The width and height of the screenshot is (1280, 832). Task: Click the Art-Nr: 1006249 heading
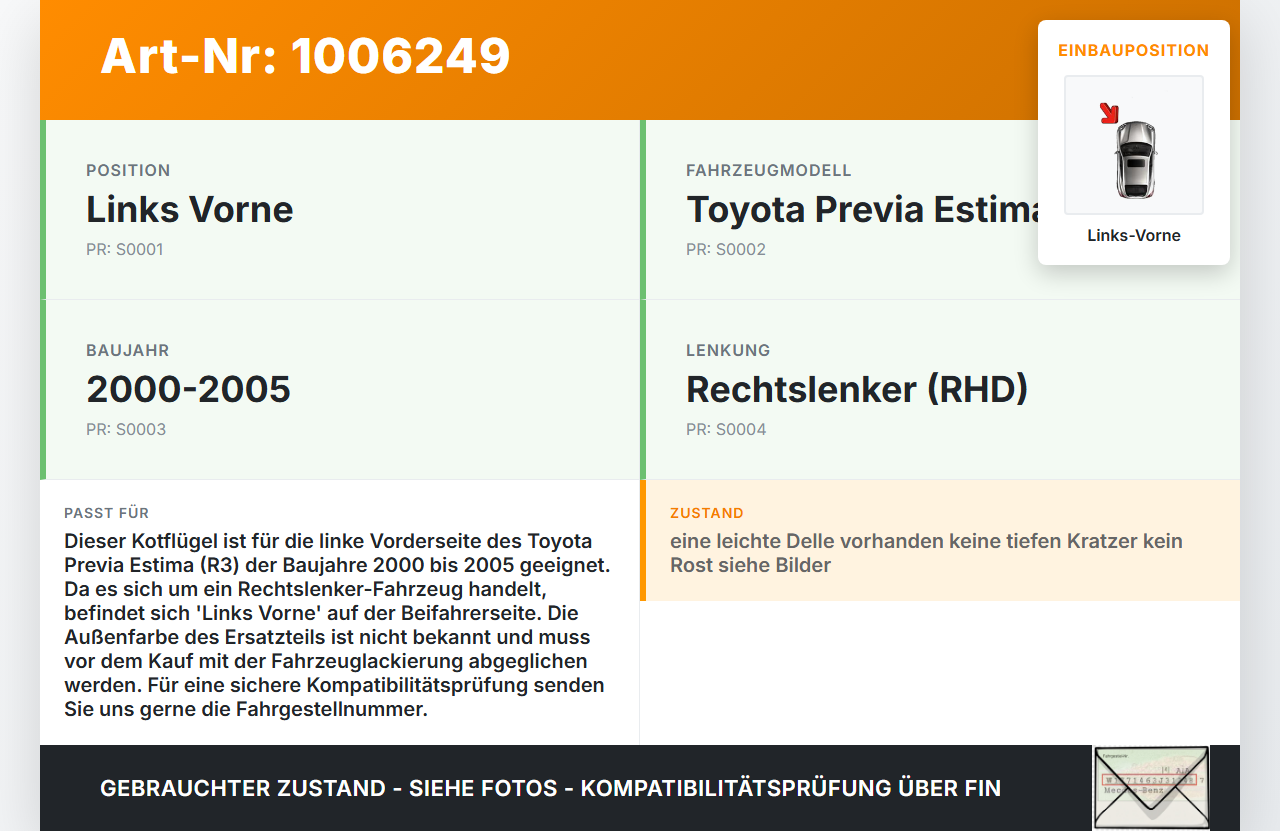pyautogui.click(x=305, y=56)
